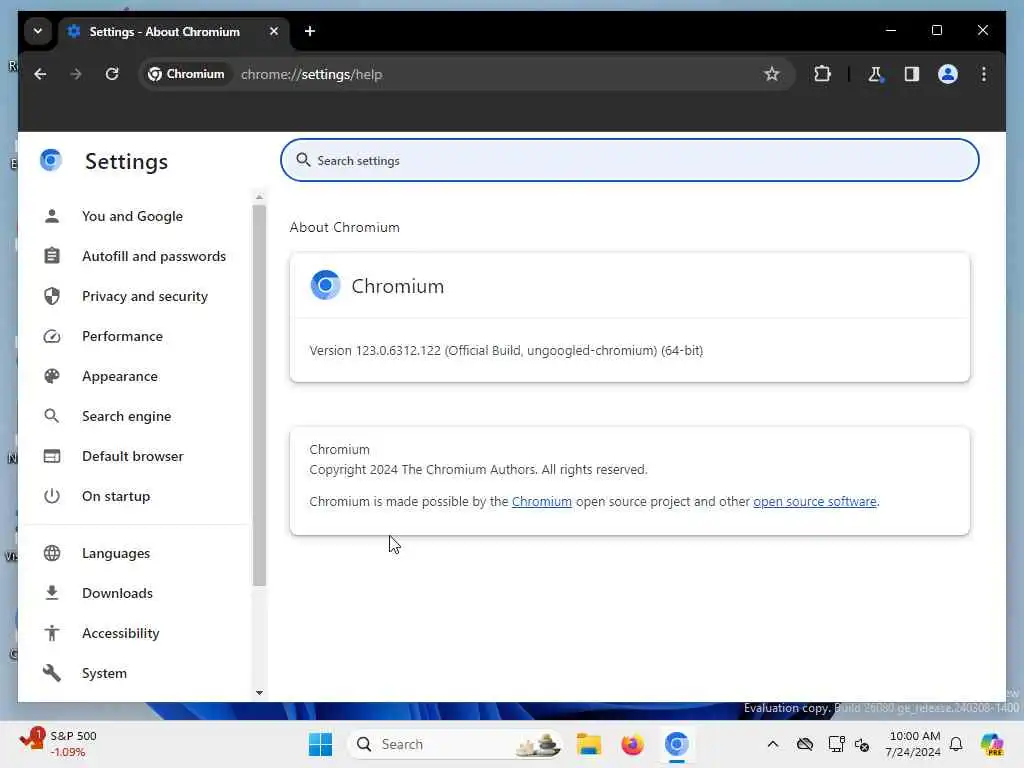Click the sidebar scrollbar thumb
Screen dimensions: 1024x768
click(259, 396)
